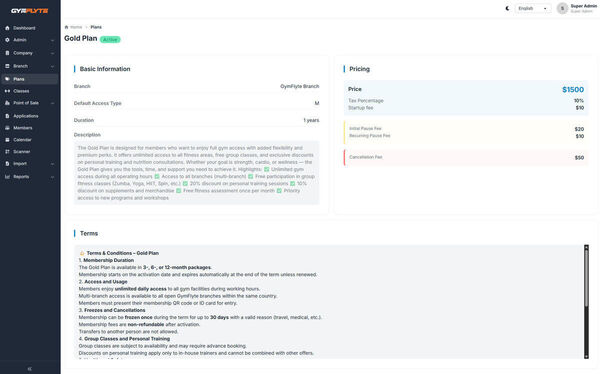This screenshot has width=600, height=374.
Task: Click the Point of Sale icon
Action: [x=7, y=103]
